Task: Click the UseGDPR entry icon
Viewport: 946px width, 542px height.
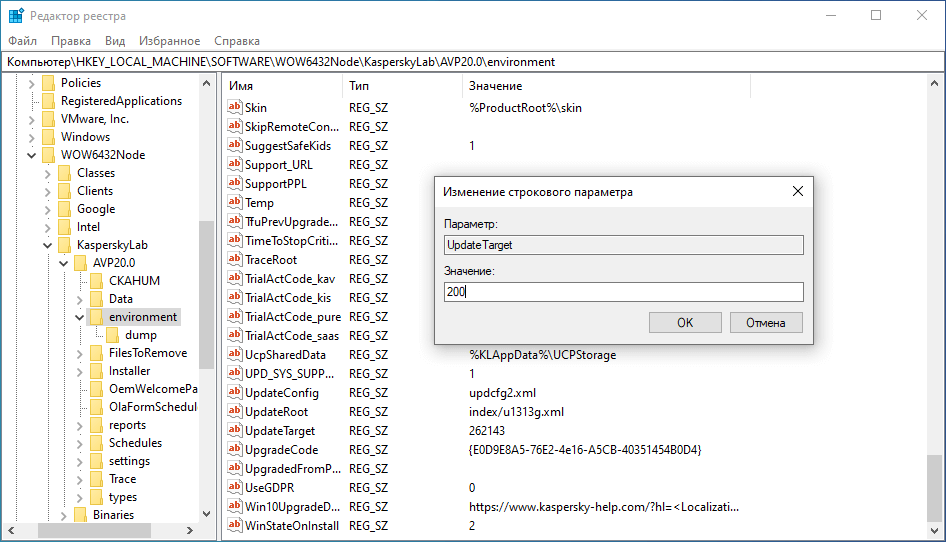Action: pos(235,488)
